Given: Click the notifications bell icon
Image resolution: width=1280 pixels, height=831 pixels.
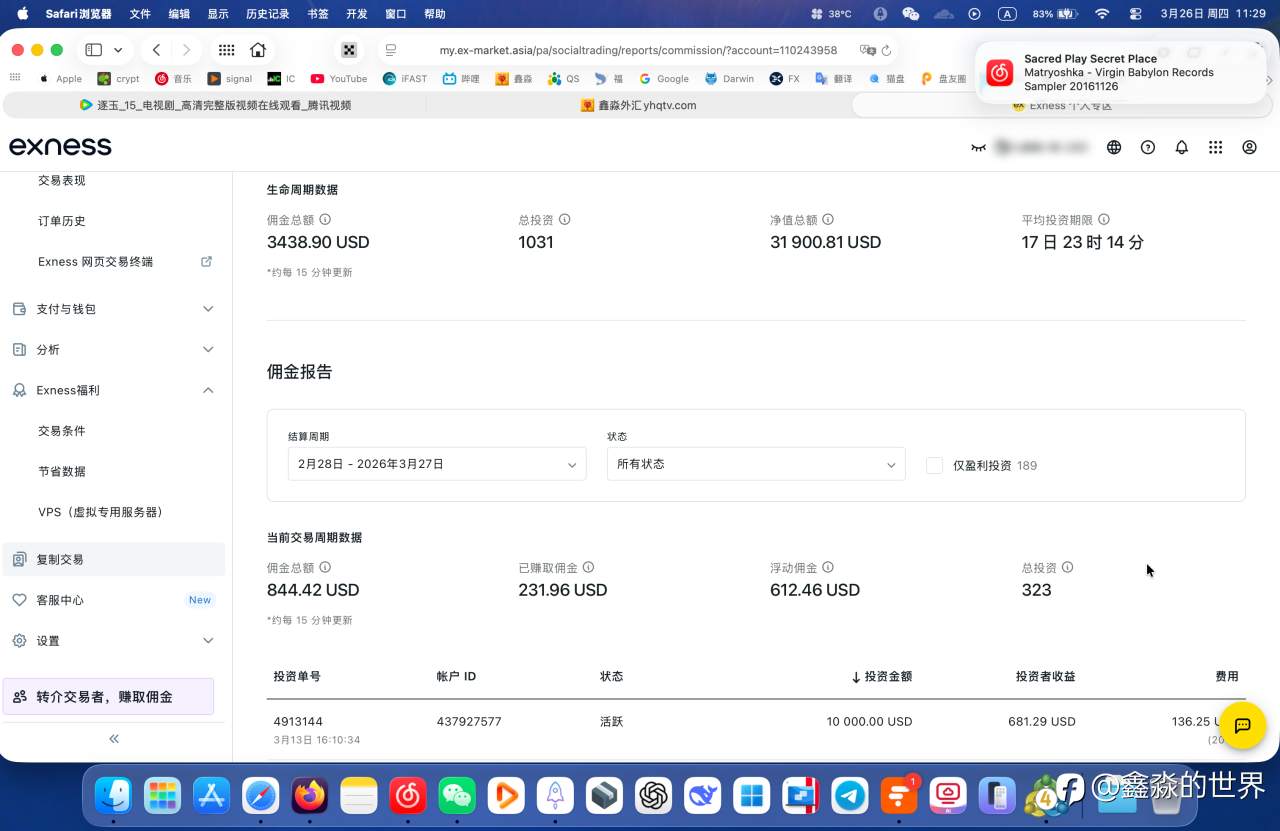Looking at the screenshot, I should pos(1181,147).
